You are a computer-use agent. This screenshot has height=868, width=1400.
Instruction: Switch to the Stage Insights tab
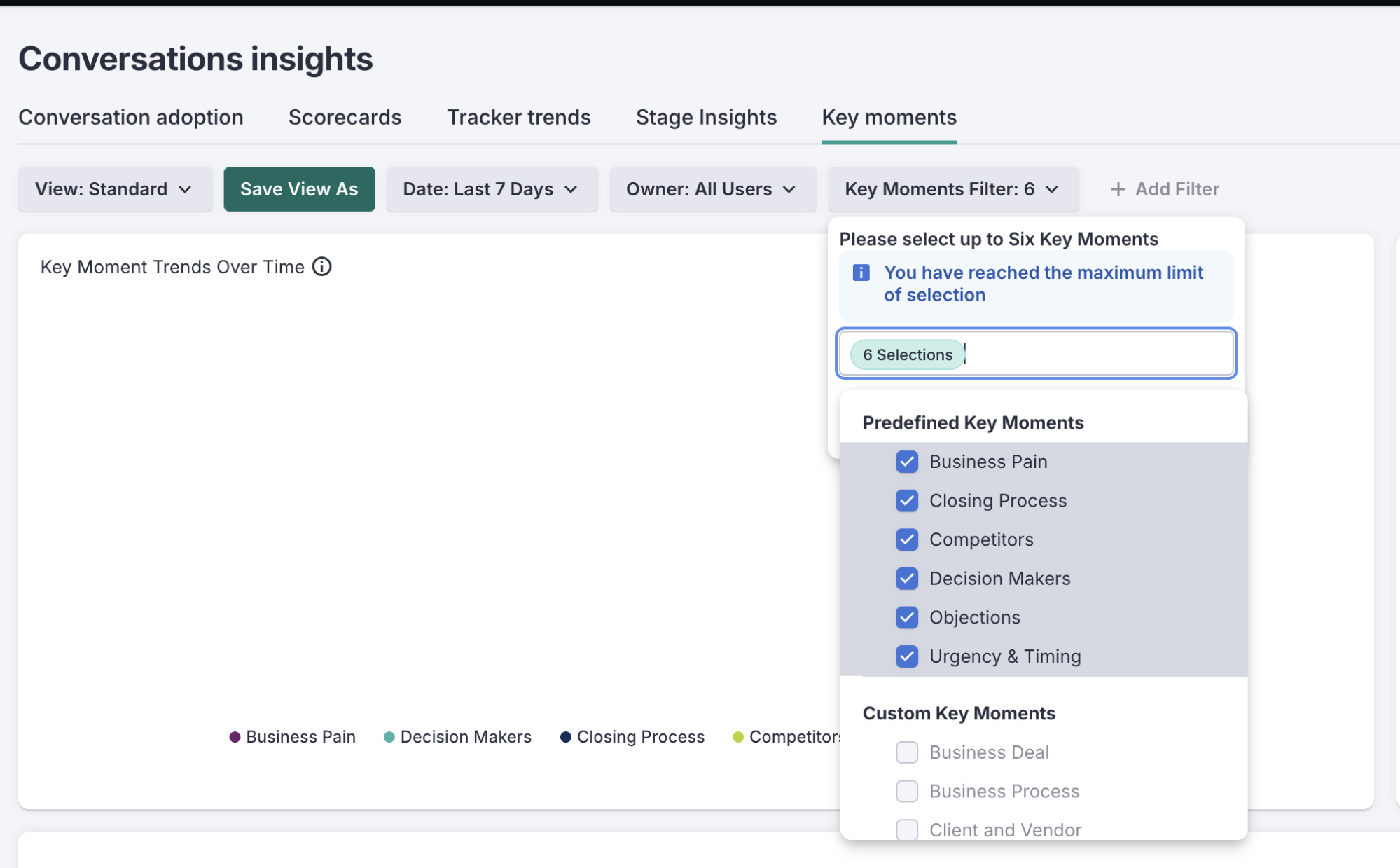click(x=706, y=117)
